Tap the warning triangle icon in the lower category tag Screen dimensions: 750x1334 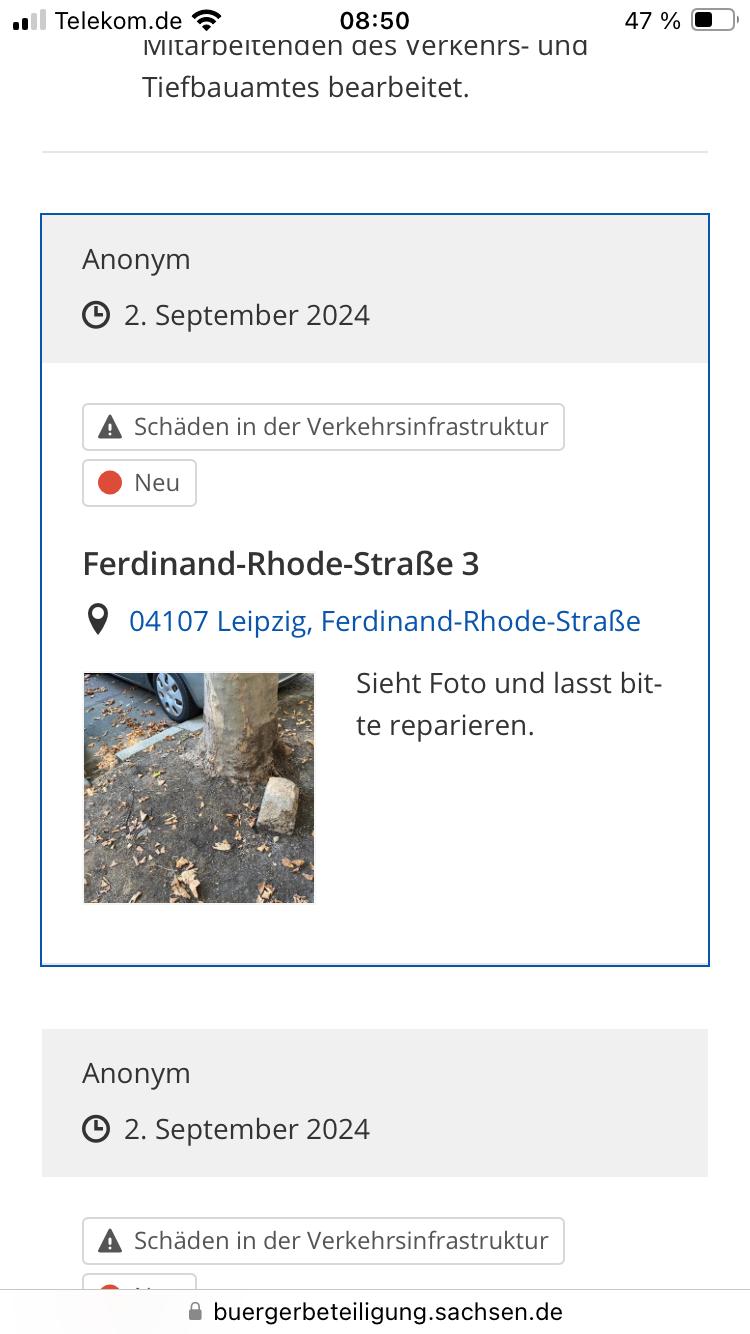click(110, 1242)
